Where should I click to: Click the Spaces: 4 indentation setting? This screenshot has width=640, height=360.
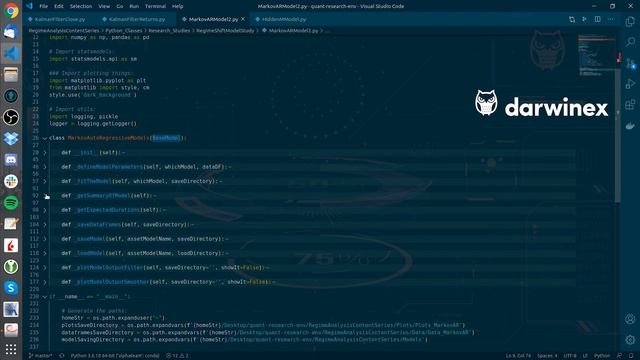[x=547, y=356]
